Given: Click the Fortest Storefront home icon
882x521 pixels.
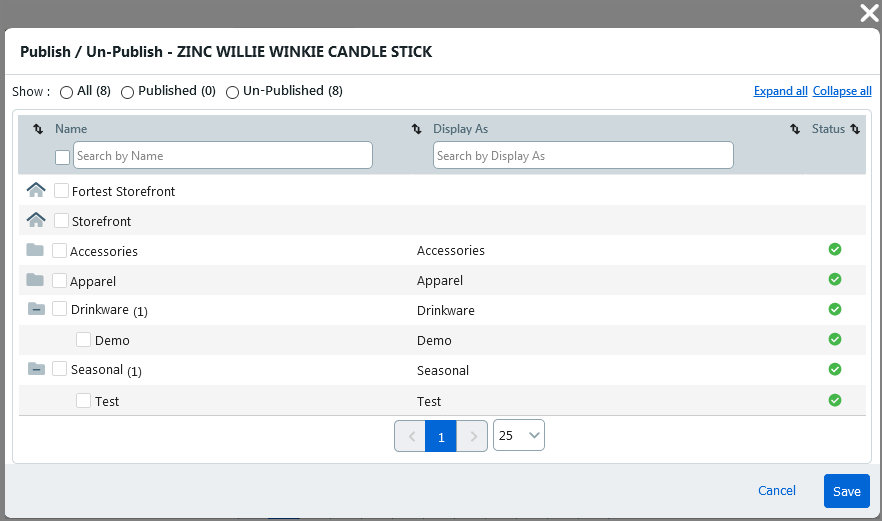Looking at the screenshot, I should click(36, 190).
